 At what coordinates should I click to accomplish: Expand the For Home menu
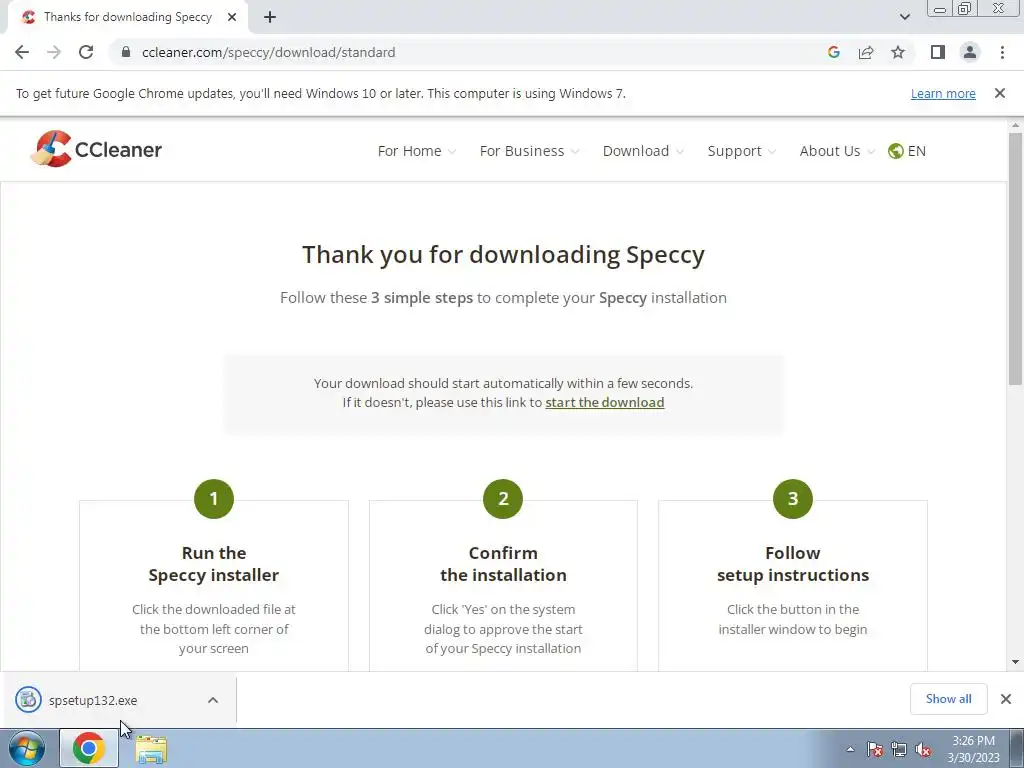coord(417,151)
